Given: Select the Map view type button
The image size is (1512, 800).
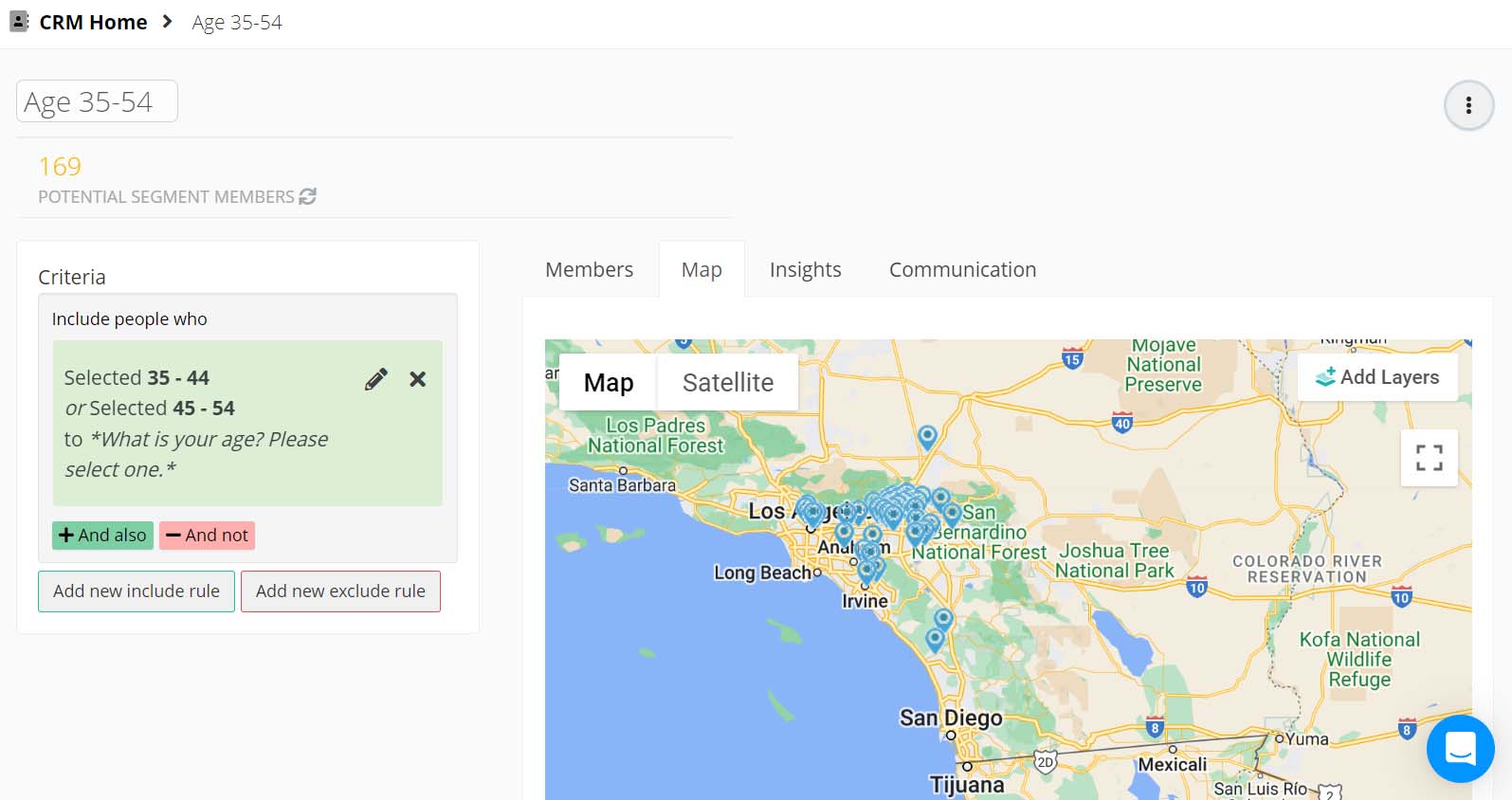Looking at the screenshot, I should tap(608, 383).
